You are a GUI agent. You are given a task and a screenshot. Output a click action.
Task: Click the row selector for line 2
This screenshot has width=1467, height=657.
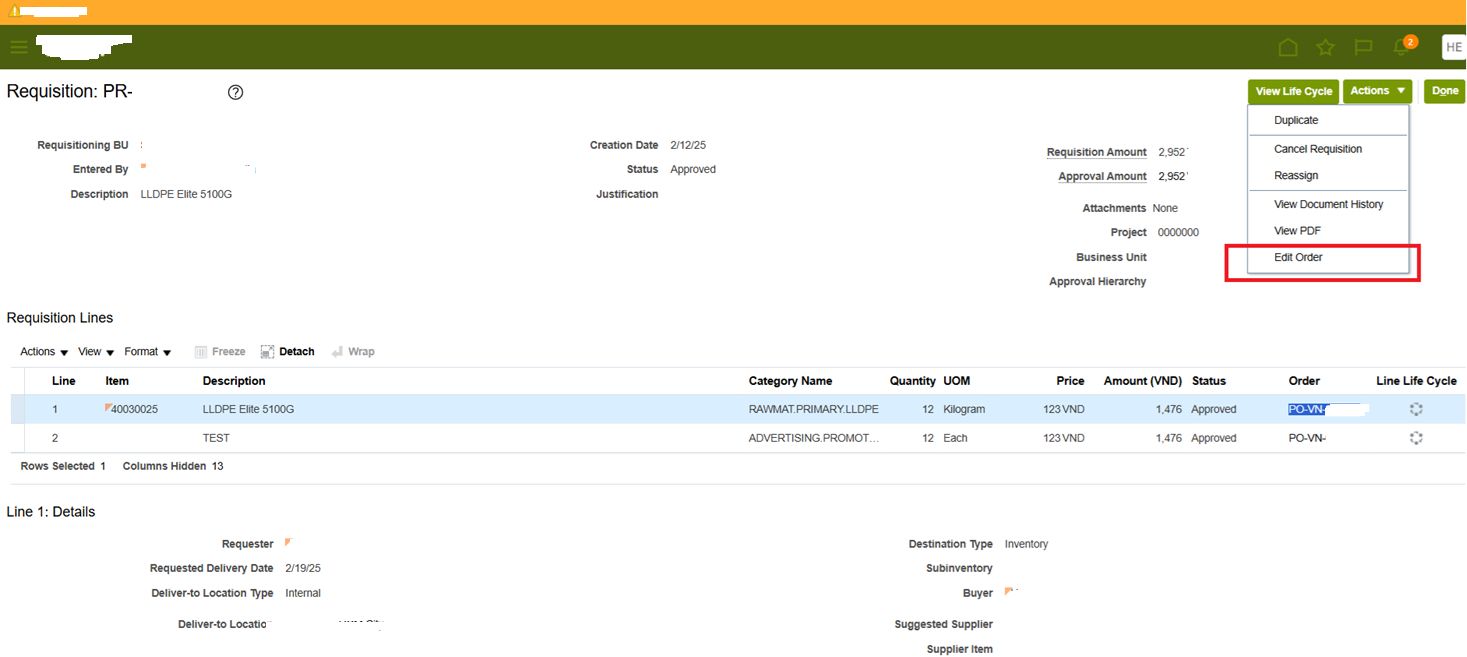pyautogui.click(x=18, y=438)
